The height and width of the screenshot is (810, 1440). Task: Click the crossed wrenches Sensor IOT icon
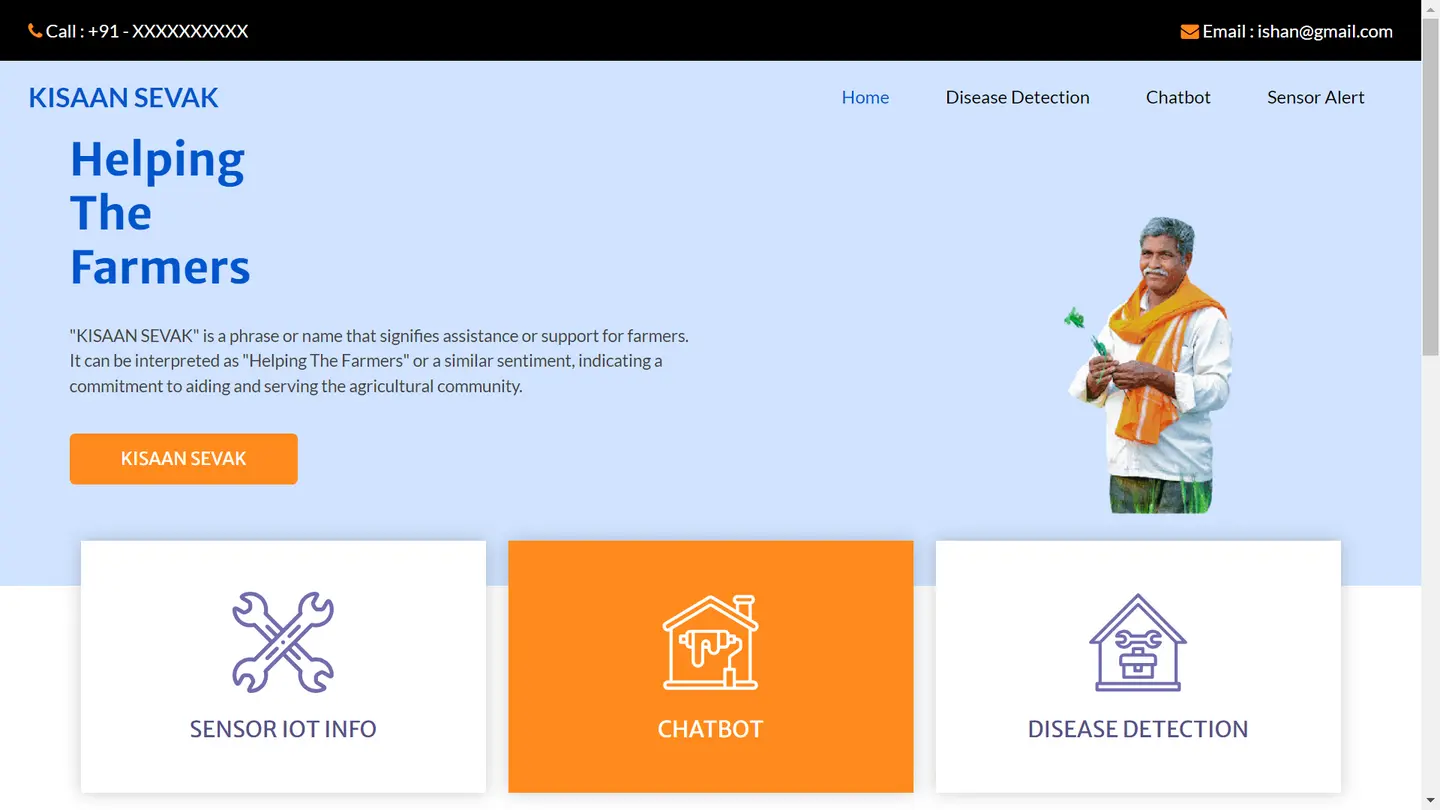coord(283,642)
